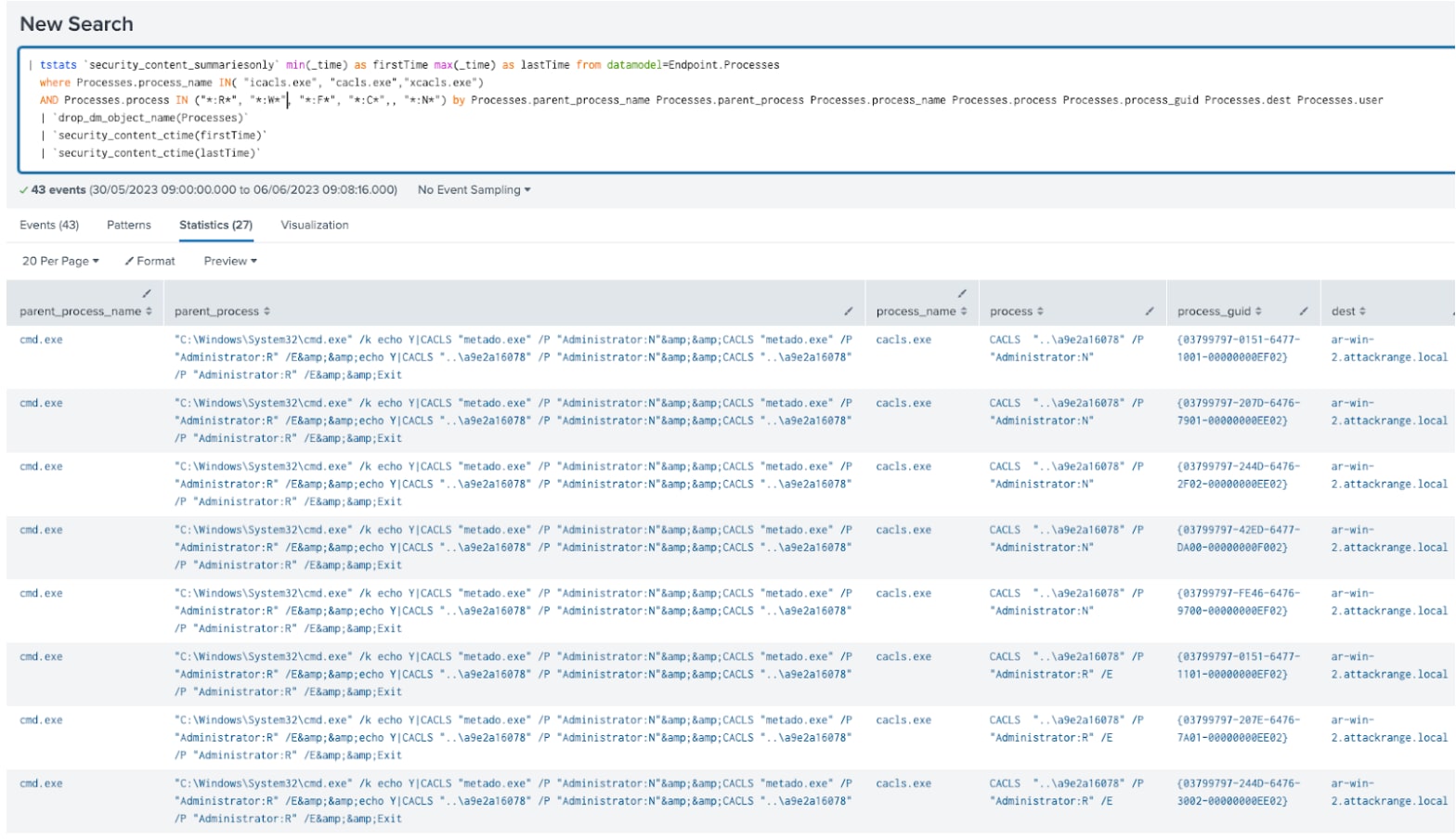Click cacls.exe in the row with guid 0151-6477-1101
Screen dimensions: 1456x839
tap(903, 656)
